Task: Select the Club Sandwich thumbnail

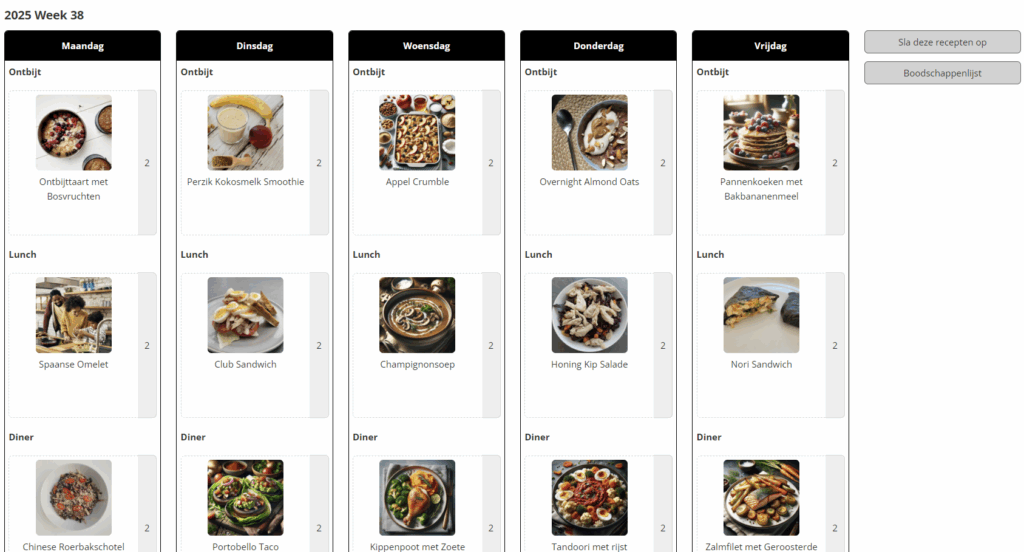Action: tap(246, 315)
